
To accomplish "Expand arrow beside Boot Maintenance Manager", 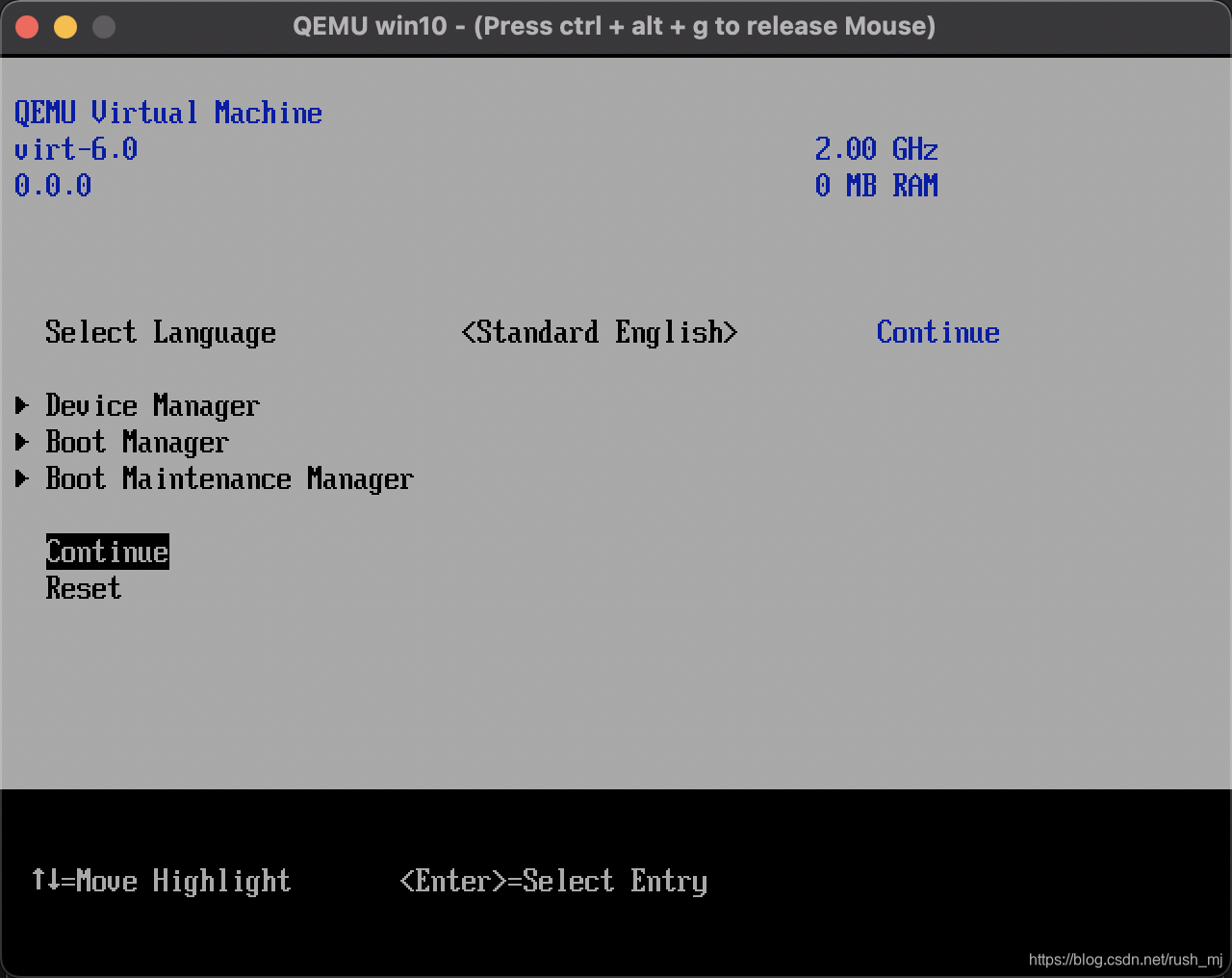I will pos(22,478).
